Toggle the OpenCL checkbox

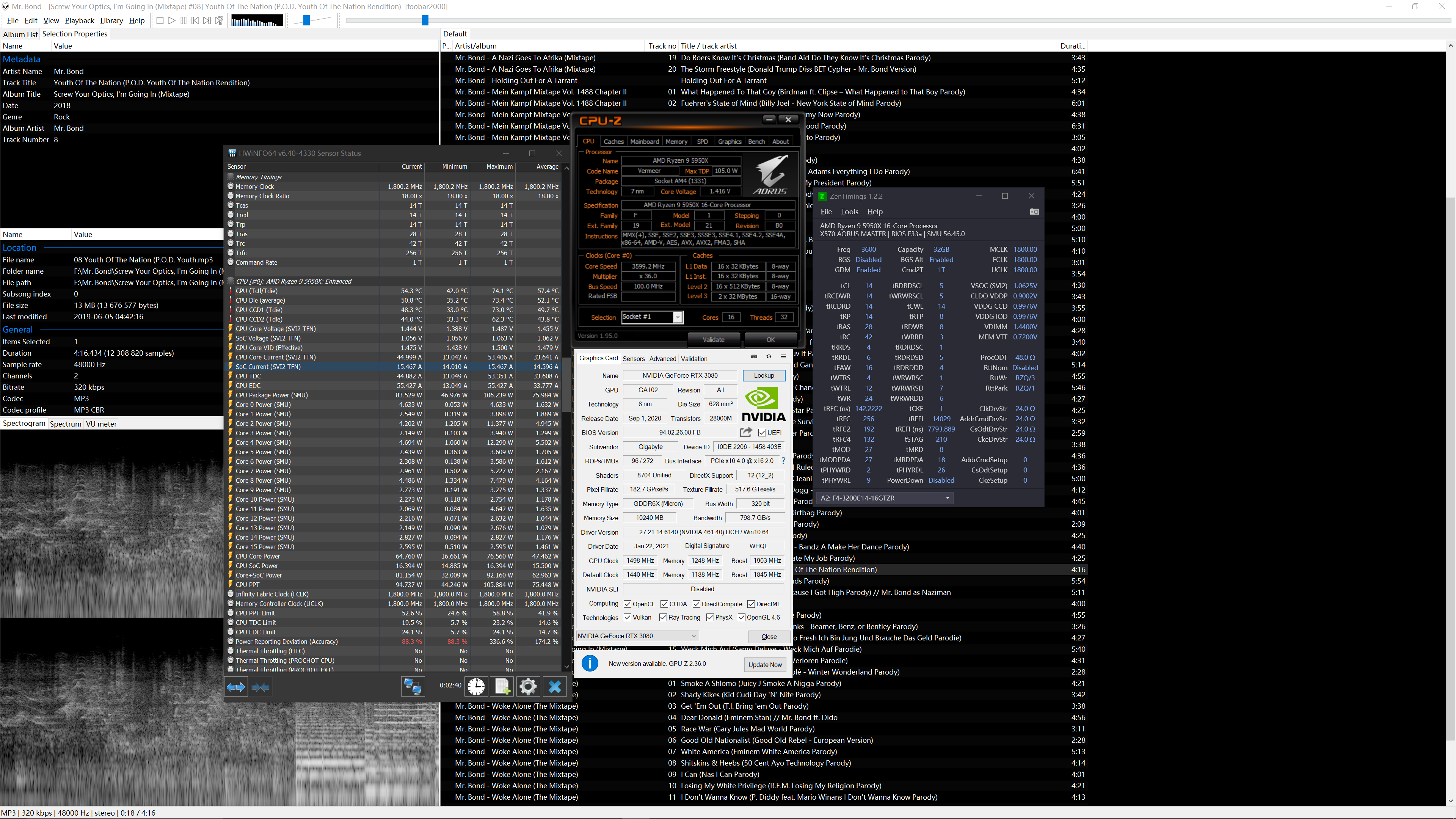[x=628, y=604]
